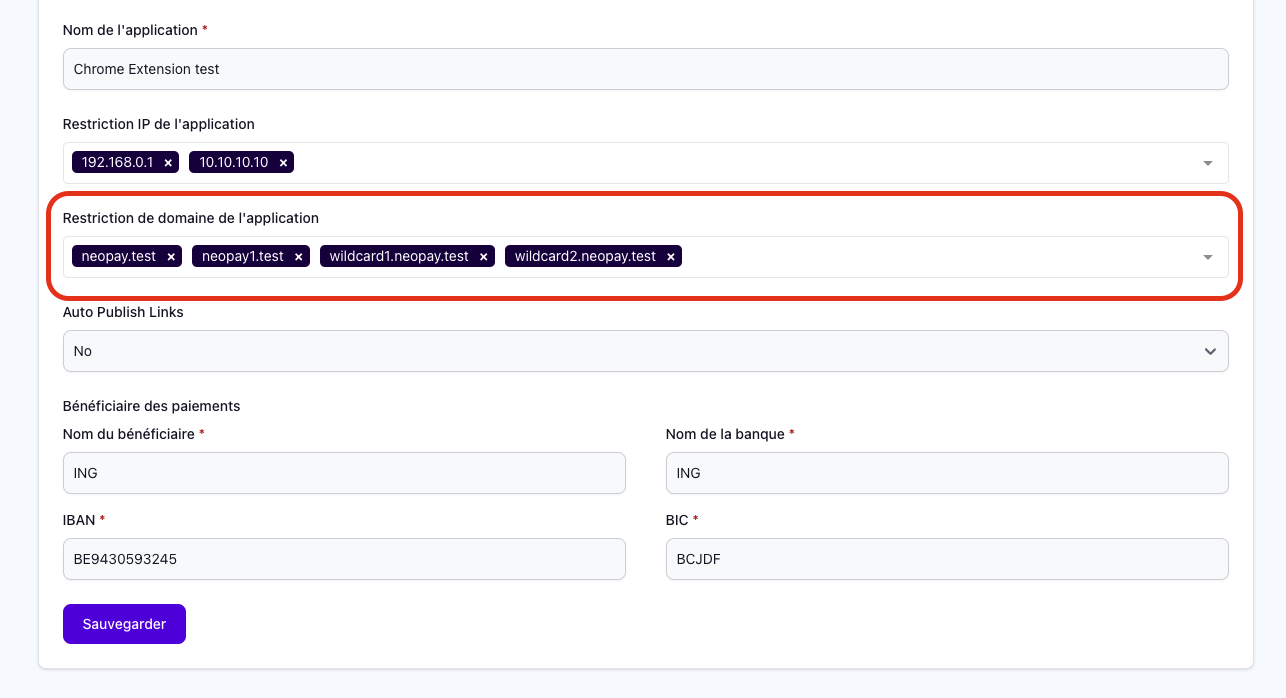
Task: Click inside the Nom de la banque field
Action: (947, 473)
